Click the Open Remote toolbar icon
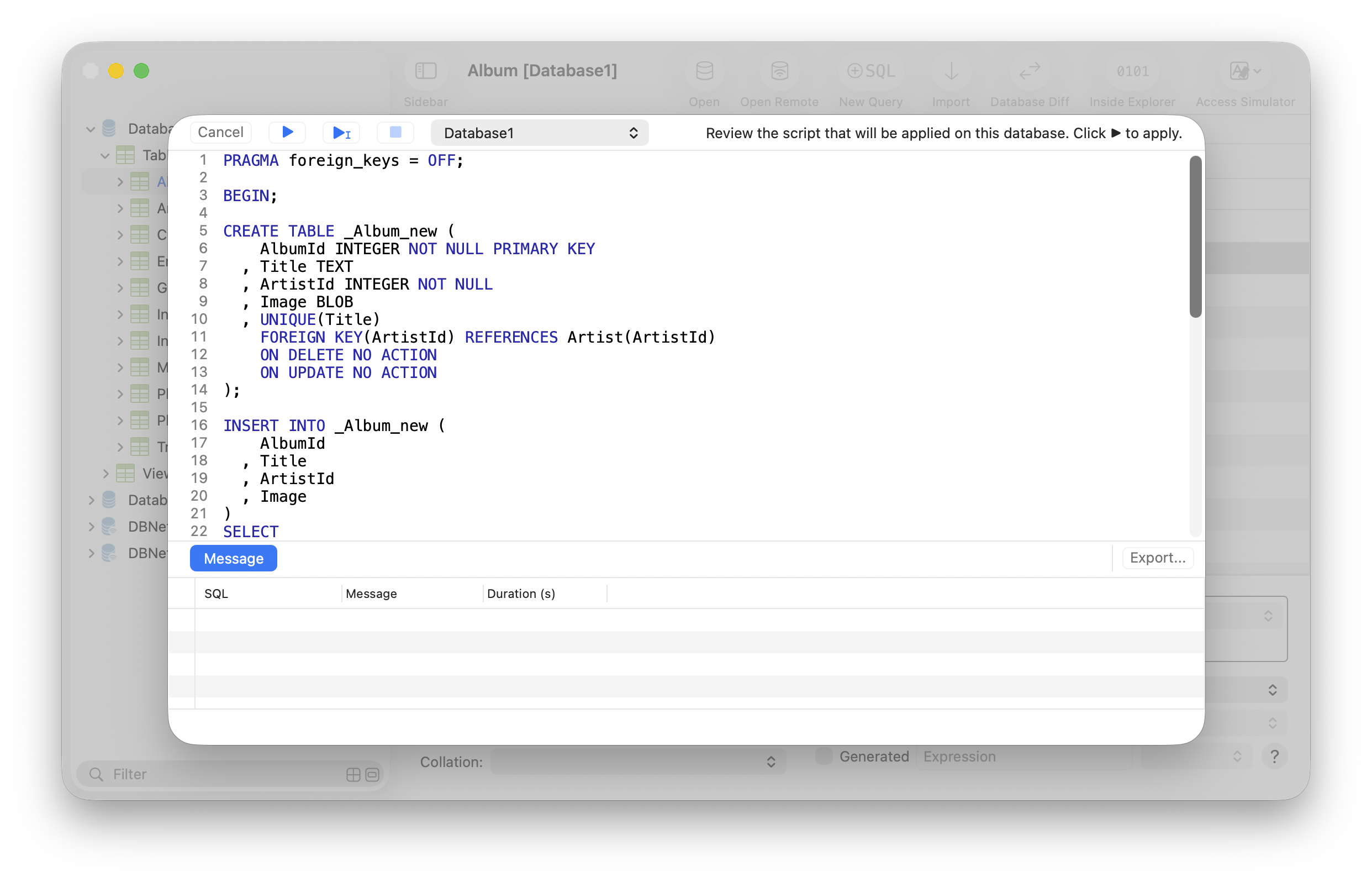Image resolution: width=1372 pixels, height=882 pixels. [778, 71]
